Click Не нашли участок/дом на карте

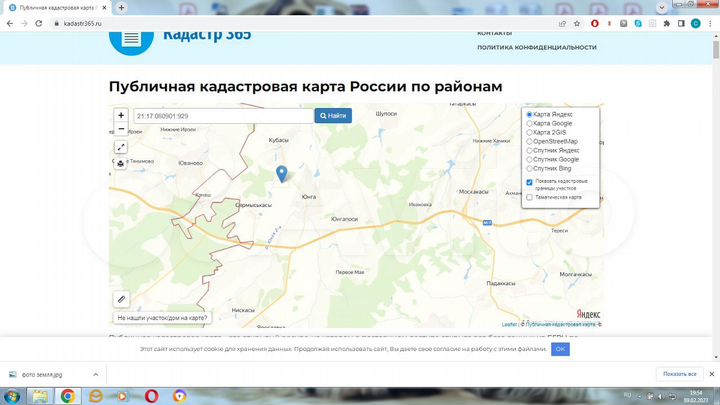(162, 318)
